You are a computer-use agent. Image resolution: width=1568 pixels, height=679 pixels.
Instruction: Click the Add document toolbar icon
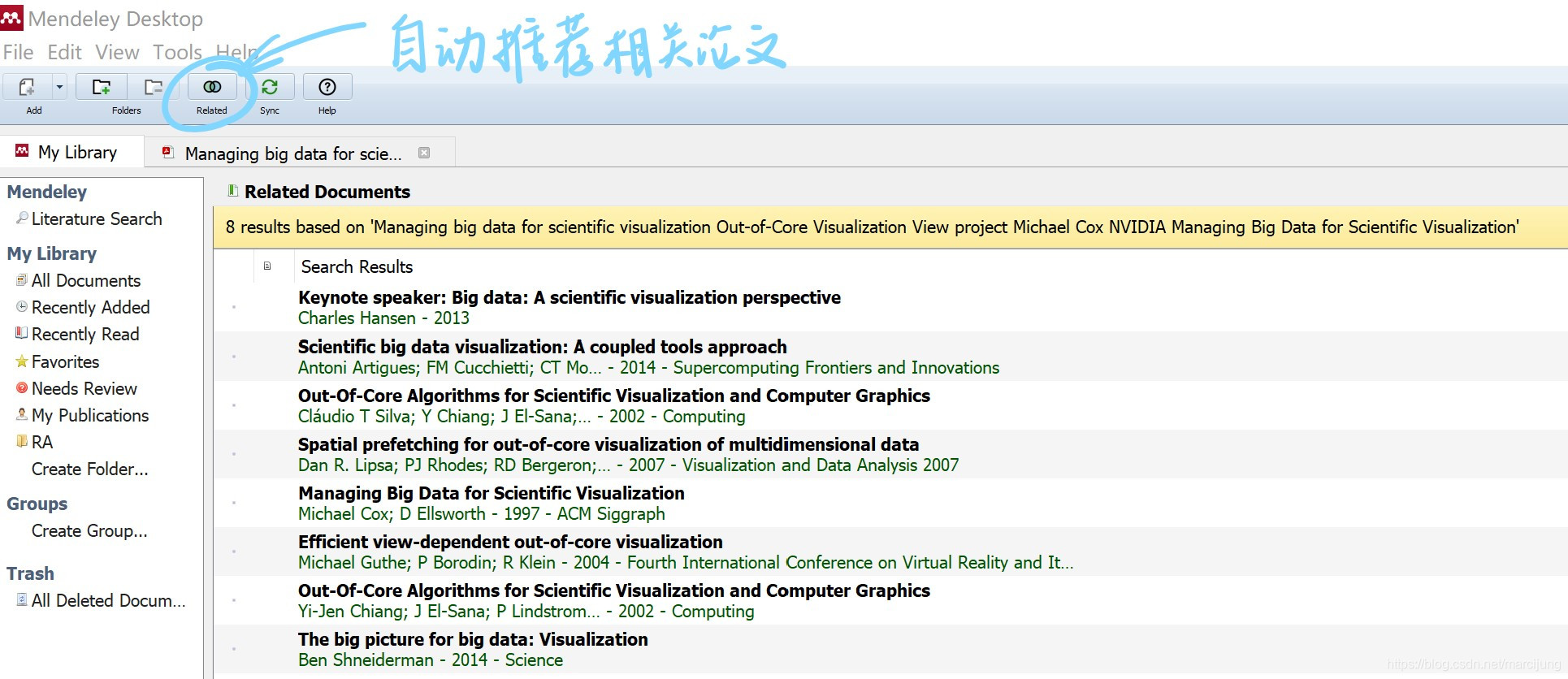point(28,87)
